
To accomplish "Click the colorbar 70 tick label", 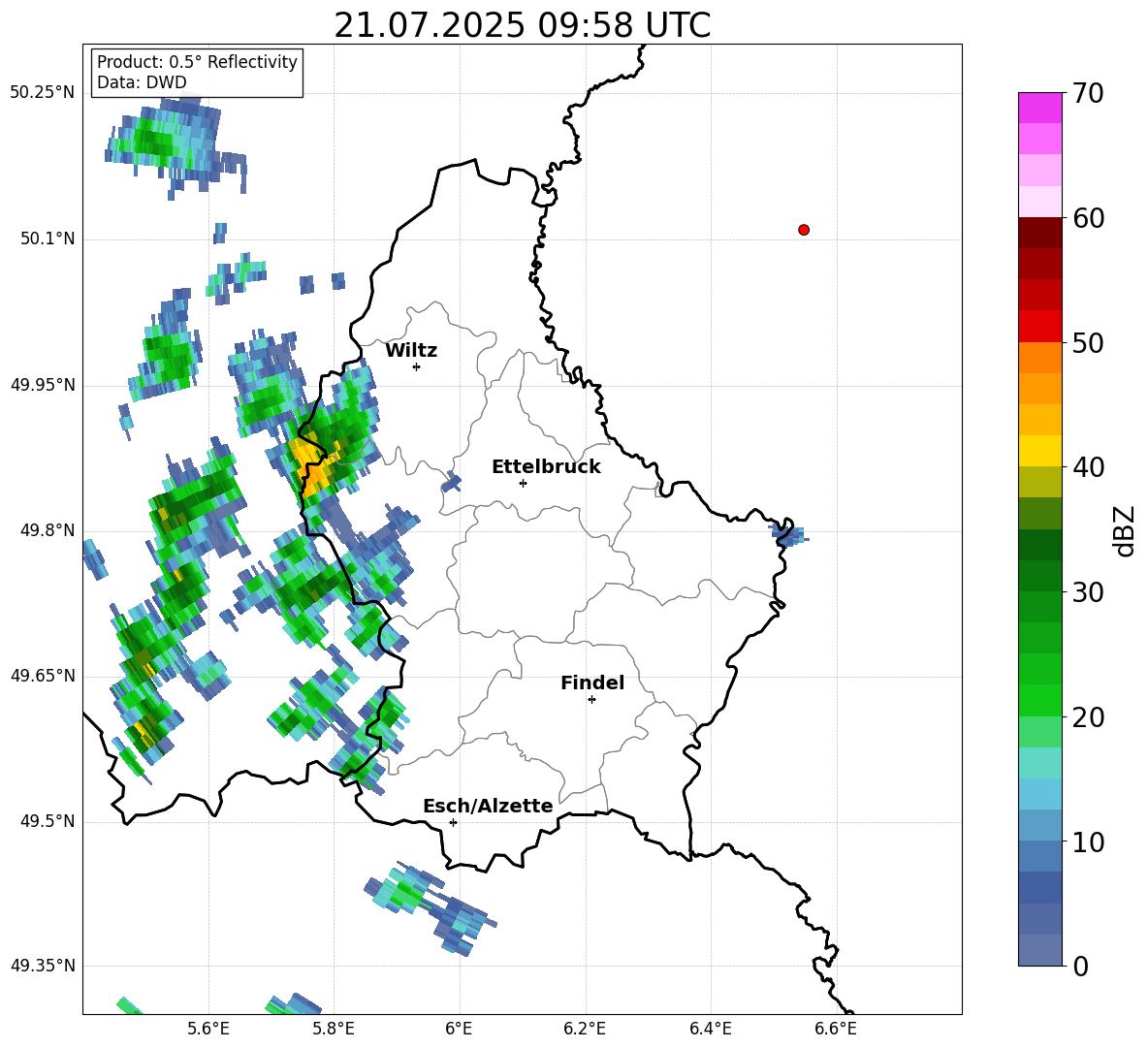I will click(1088, 93).
